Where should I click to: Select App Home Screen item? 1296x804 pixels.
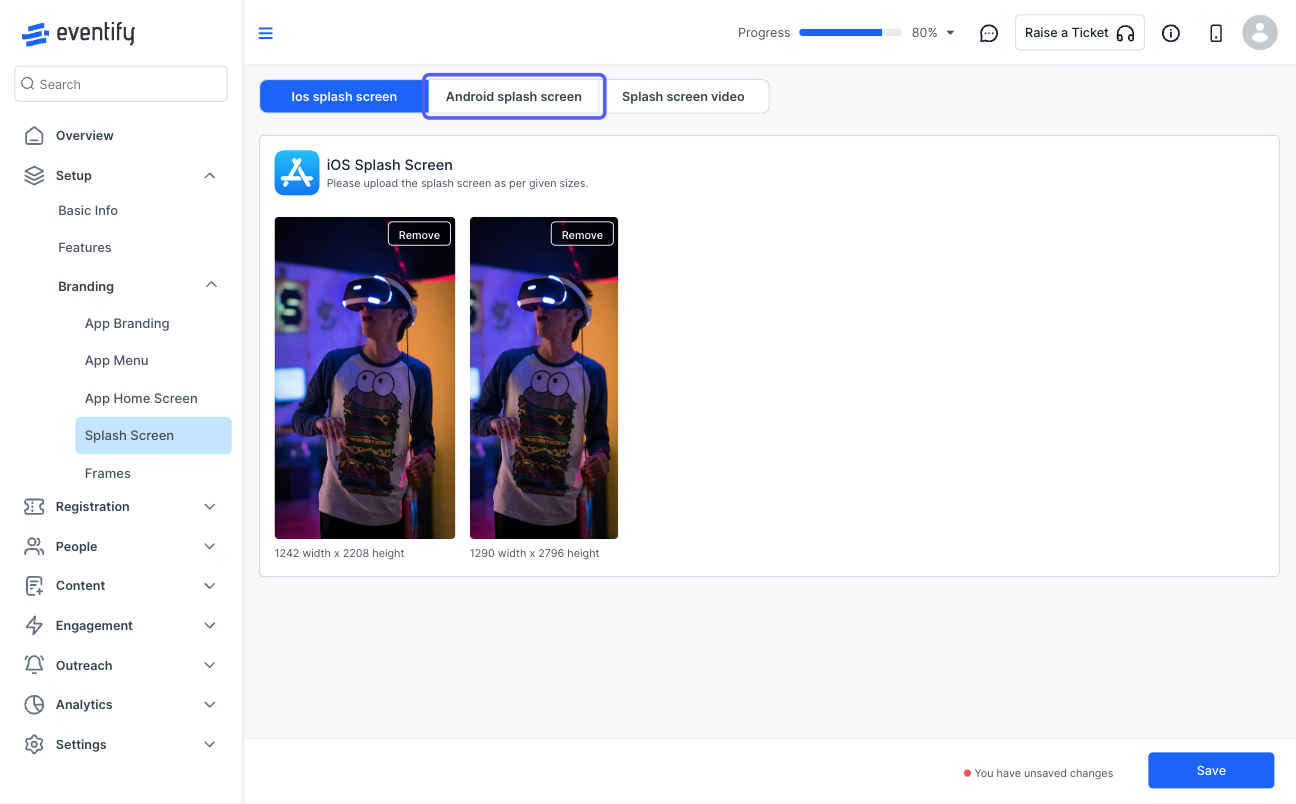pos(141,398)
